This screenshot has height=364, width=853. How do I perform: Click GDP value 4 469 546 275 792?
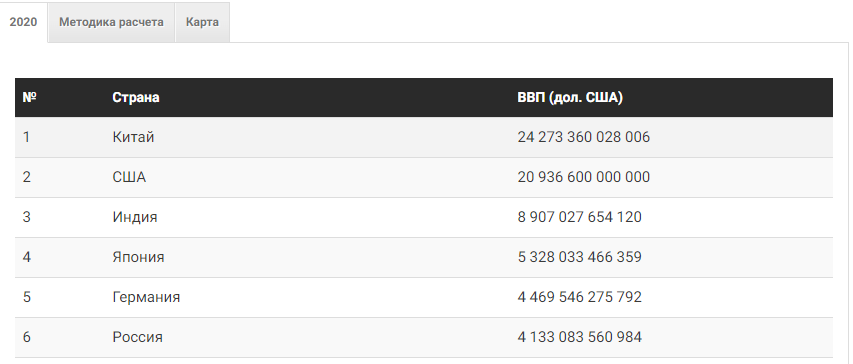[x=579, y=297]
